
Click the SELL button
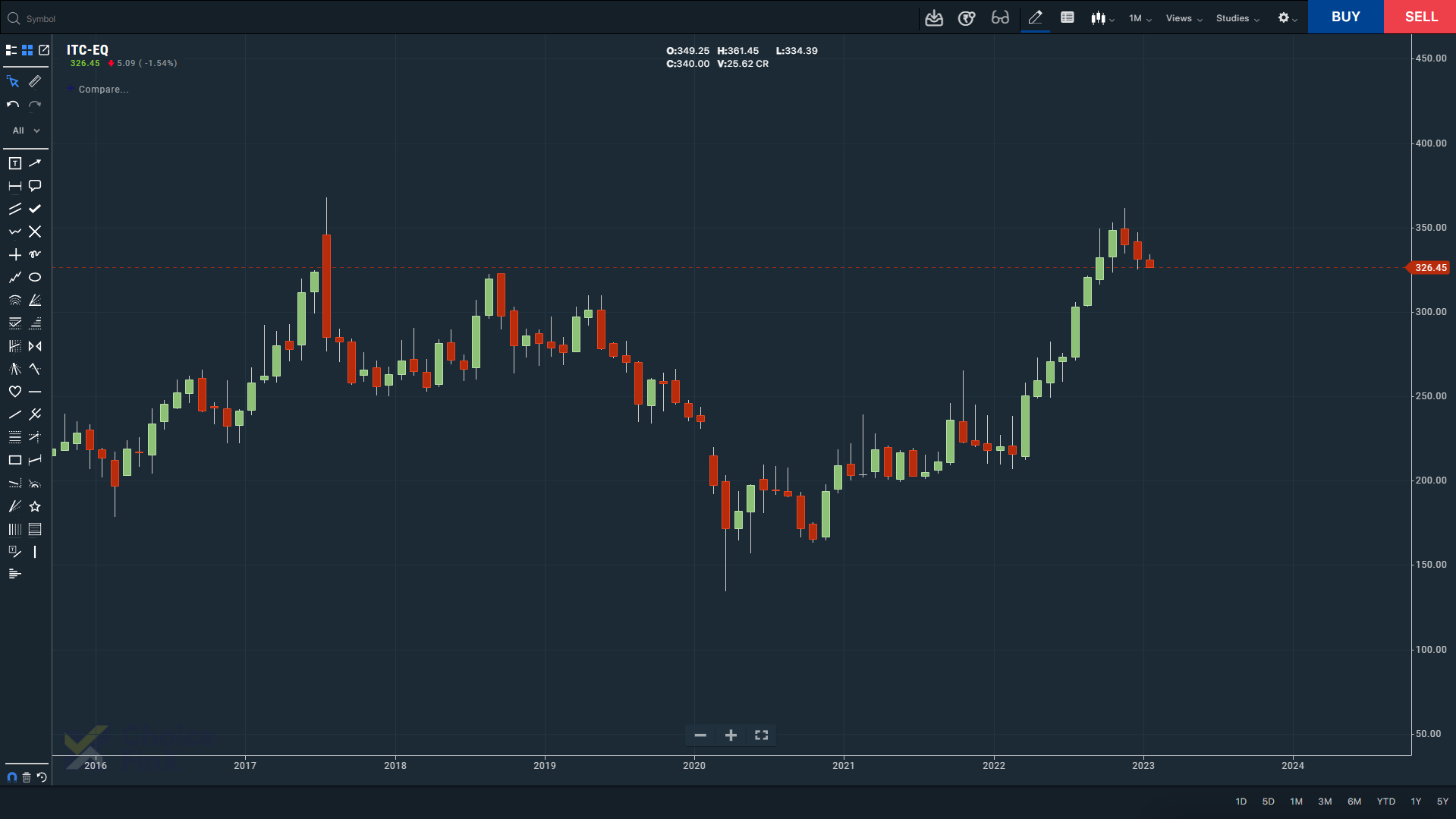coord(1420,17)
